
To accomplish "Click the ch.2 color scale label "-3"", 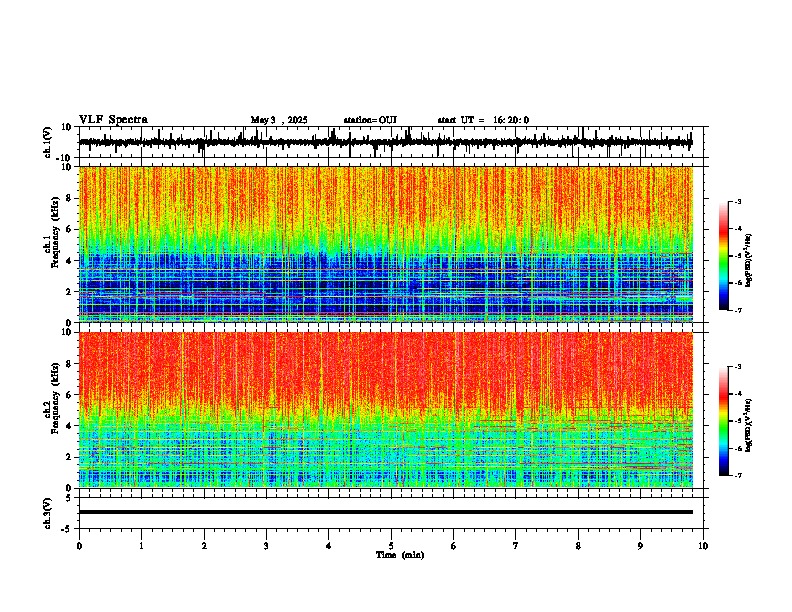I will point(738,367).
